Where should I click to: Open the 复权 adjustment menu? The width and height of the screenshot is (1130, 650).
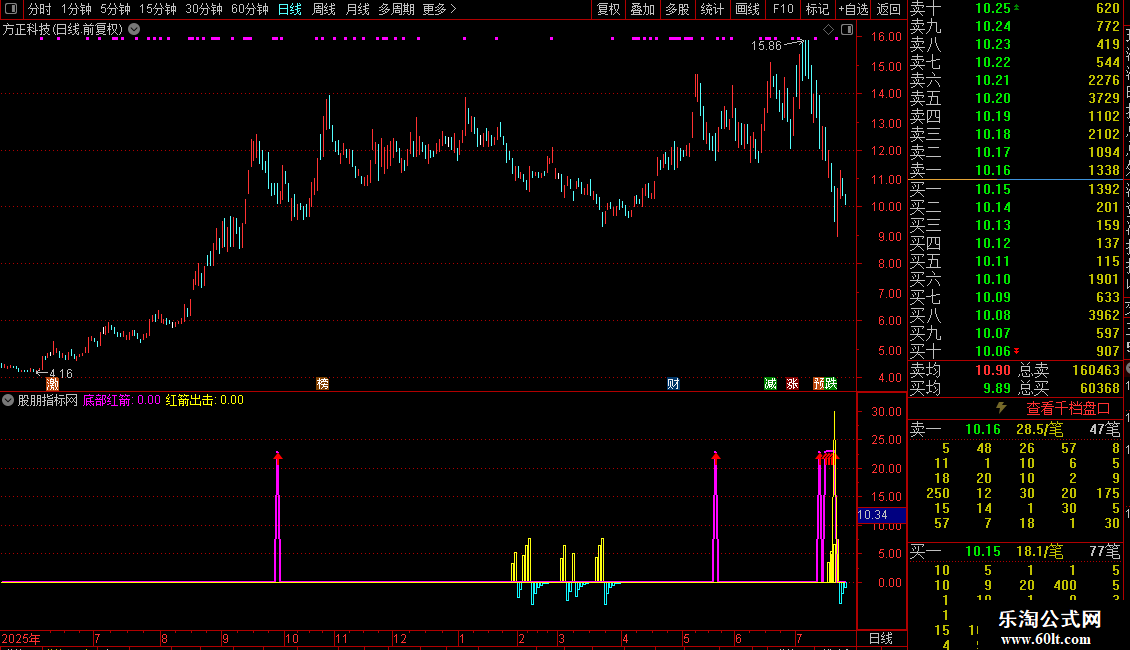click(608, 9)
